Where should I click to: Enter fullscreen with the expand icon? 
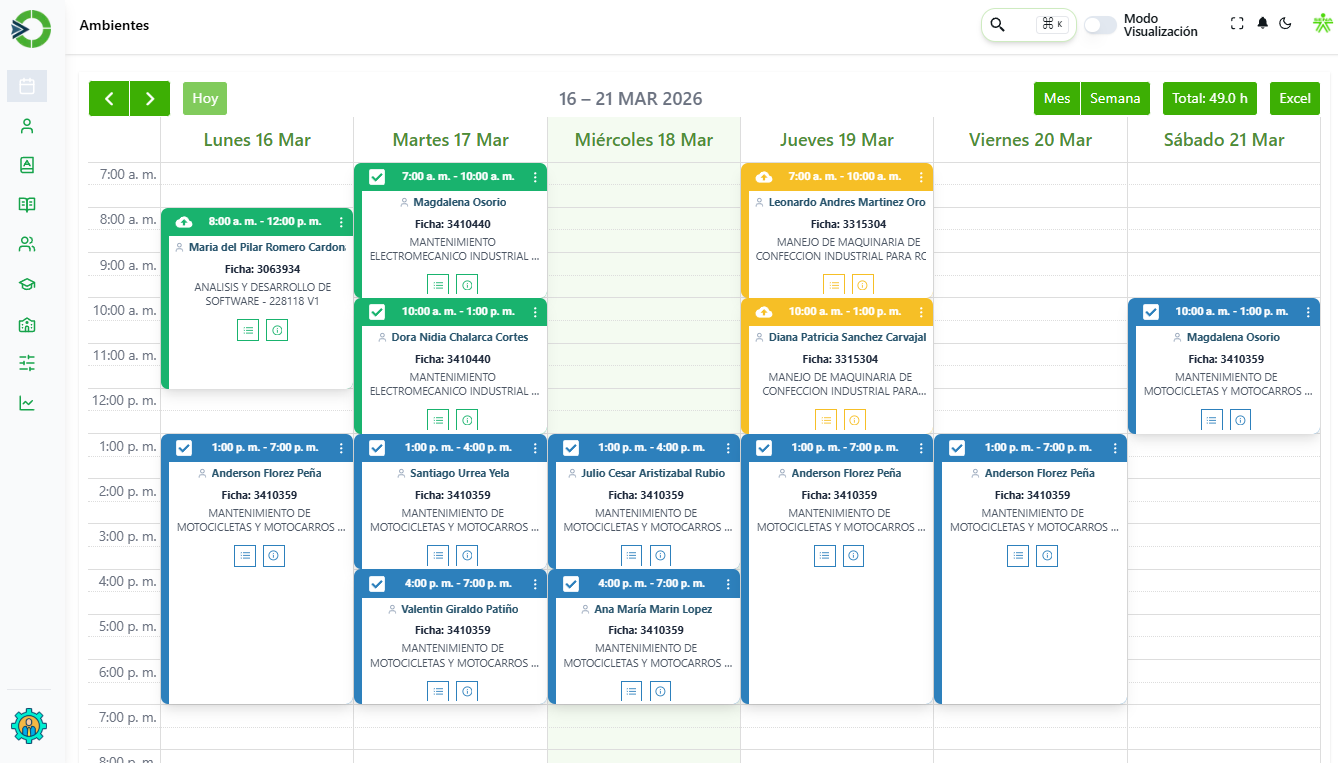coord(1237,24)
